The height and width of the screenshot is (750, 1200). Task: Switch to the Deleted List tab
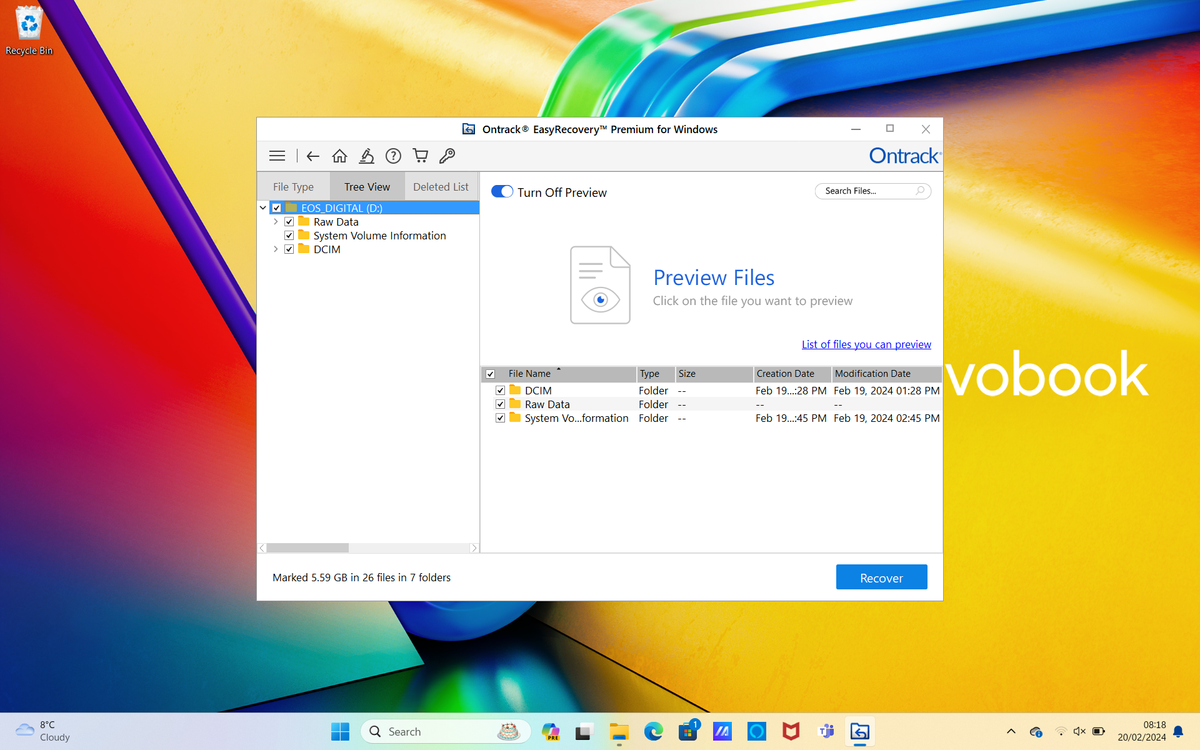pyautogui.click(x=440, y=186)
